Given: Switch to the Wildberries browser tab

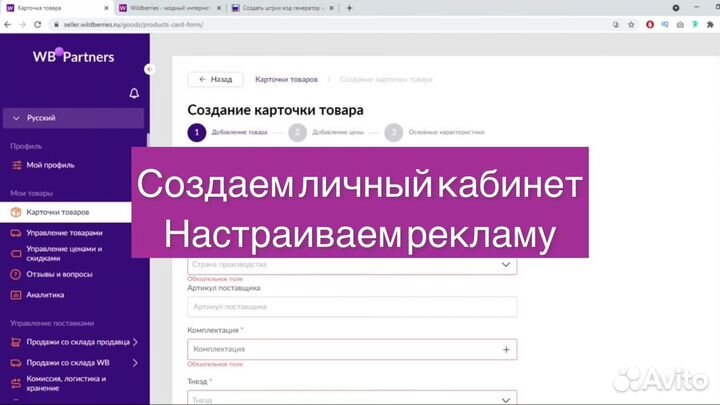Looking at the screenshot, I should pyautogui.click(x=169, y=8).
